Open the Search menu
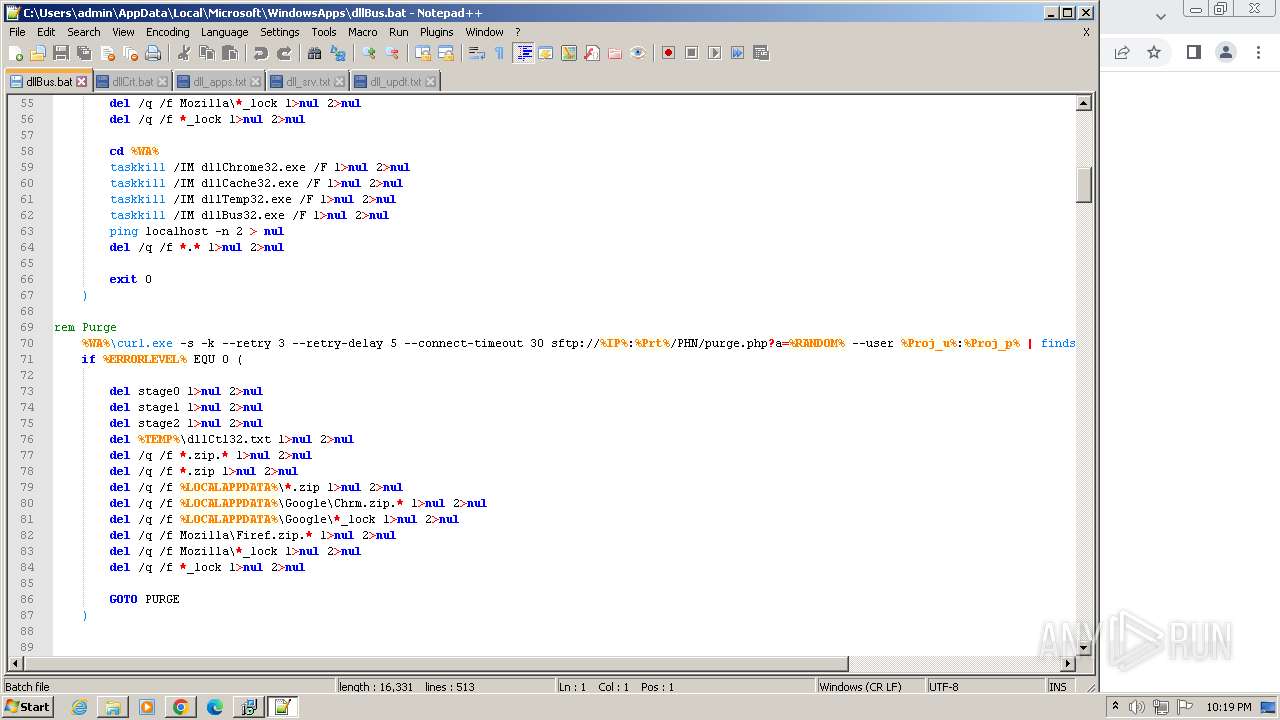The height and width of the screenshot is (720, 1280). tap(84, 32)
